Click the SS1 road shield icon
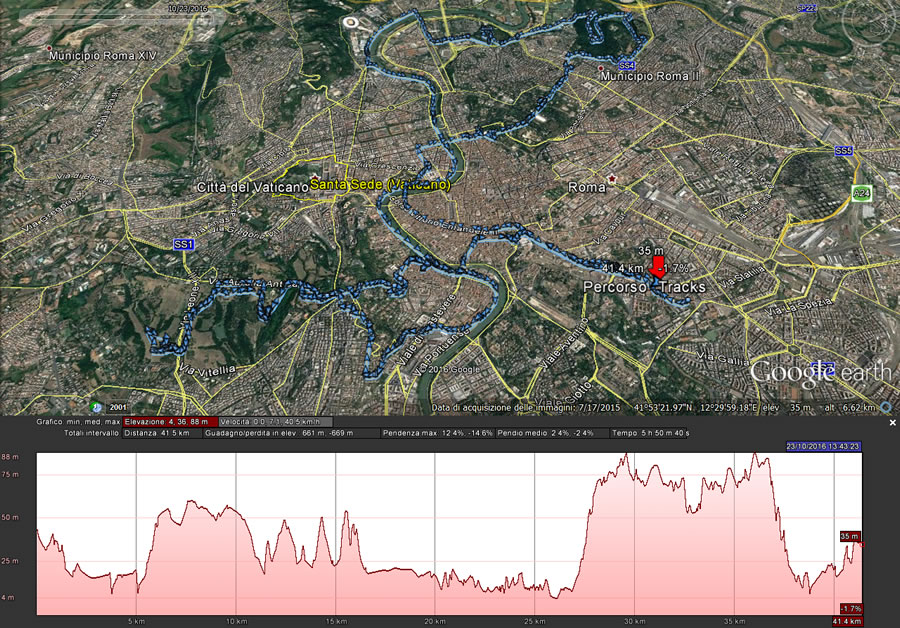 [x=184, y=244]
